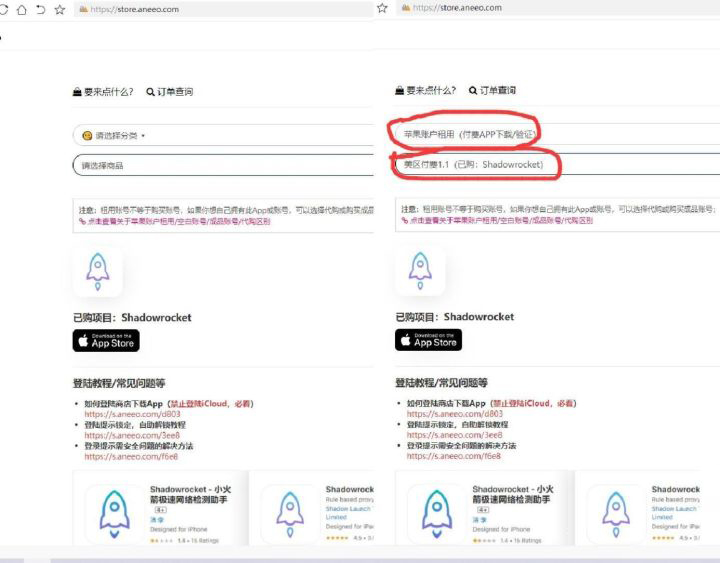Click the bookmark star beside the right address bar
Viewport: 720px width, 563px height.
tap(383, 8)
